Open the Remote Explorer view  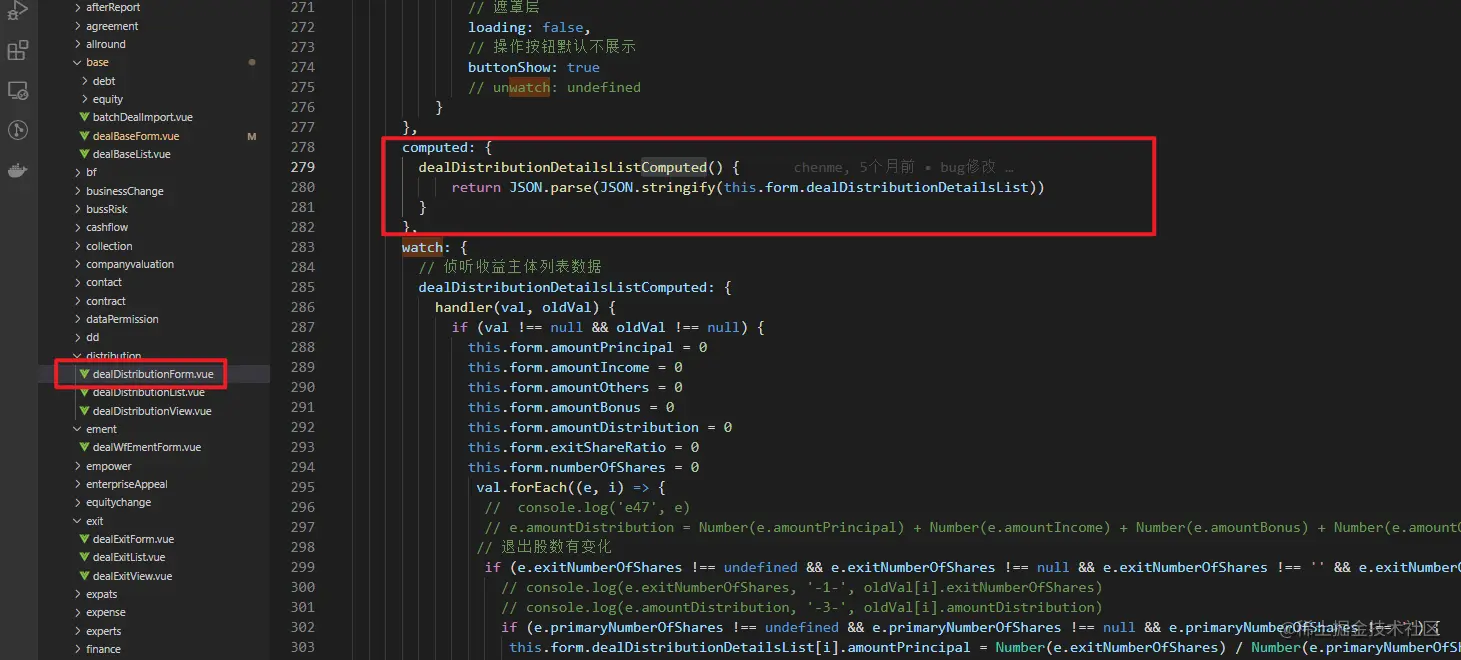click(x=18, y=90)
